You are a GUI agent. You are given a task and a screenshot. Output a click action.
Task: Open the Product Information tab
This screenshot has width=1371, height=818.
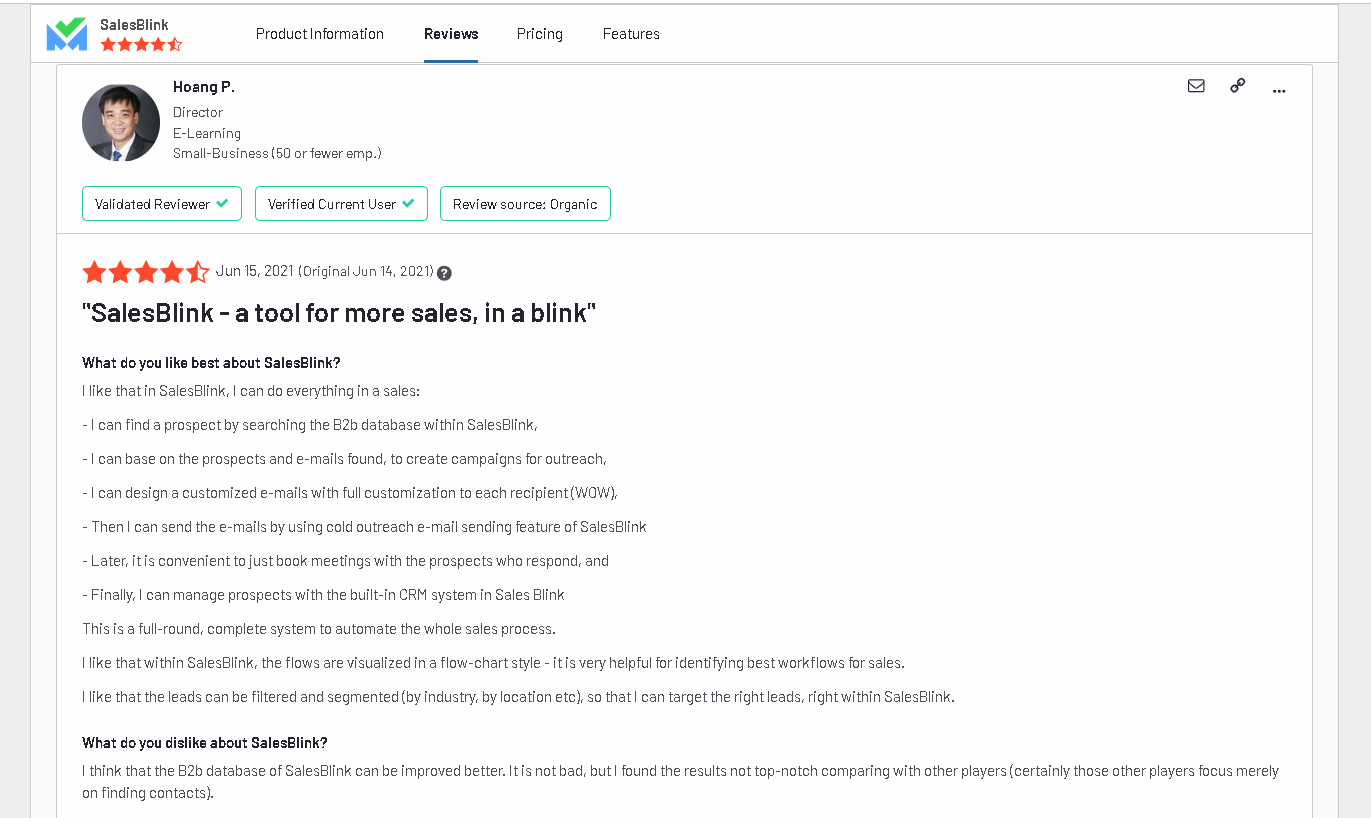click(x=320, y=34)
